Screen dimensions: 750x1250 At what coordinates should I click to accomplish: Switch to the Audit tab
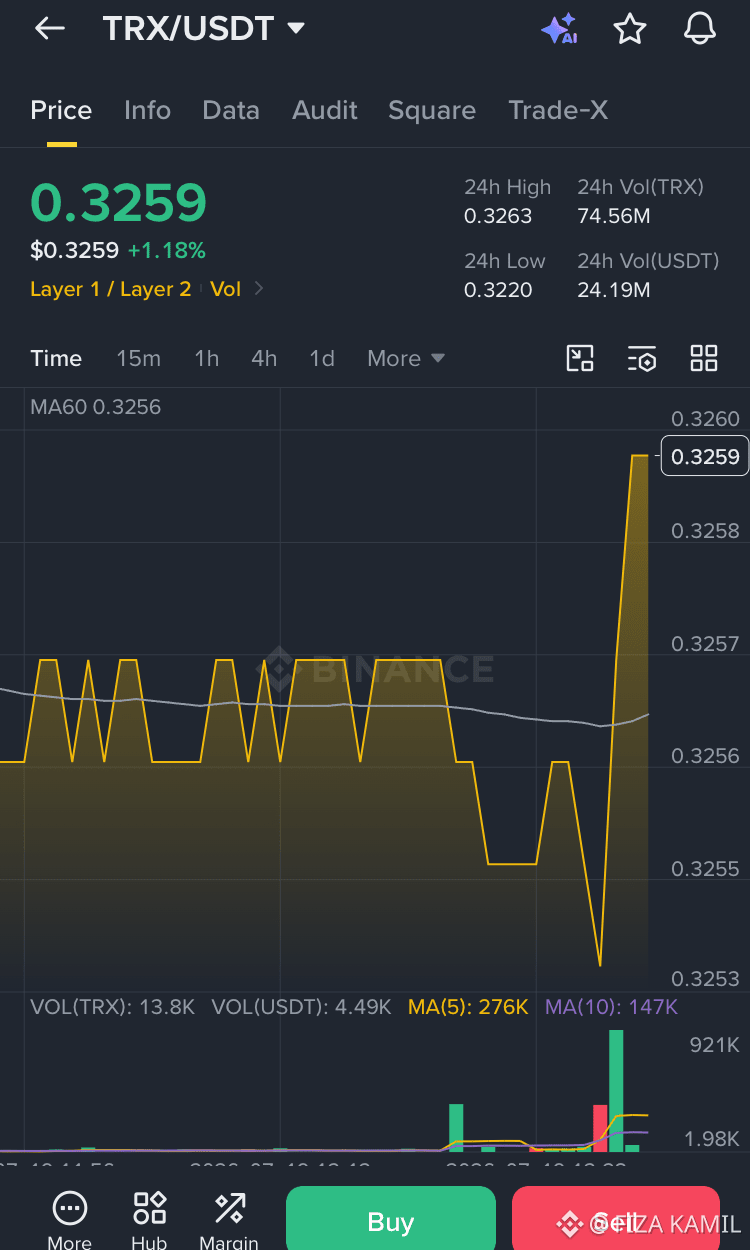point(325,110)
